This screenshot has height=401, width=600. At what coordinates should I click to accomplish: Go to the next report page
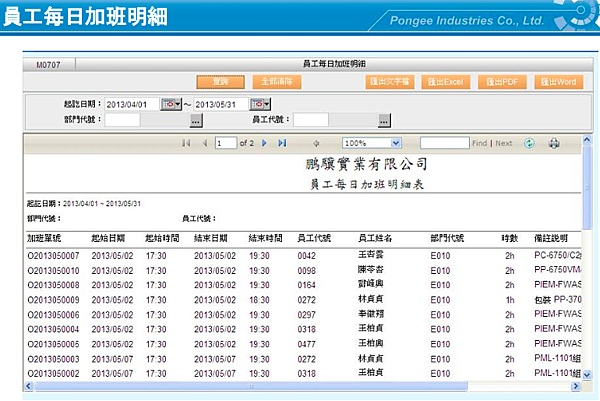point(264,143)
